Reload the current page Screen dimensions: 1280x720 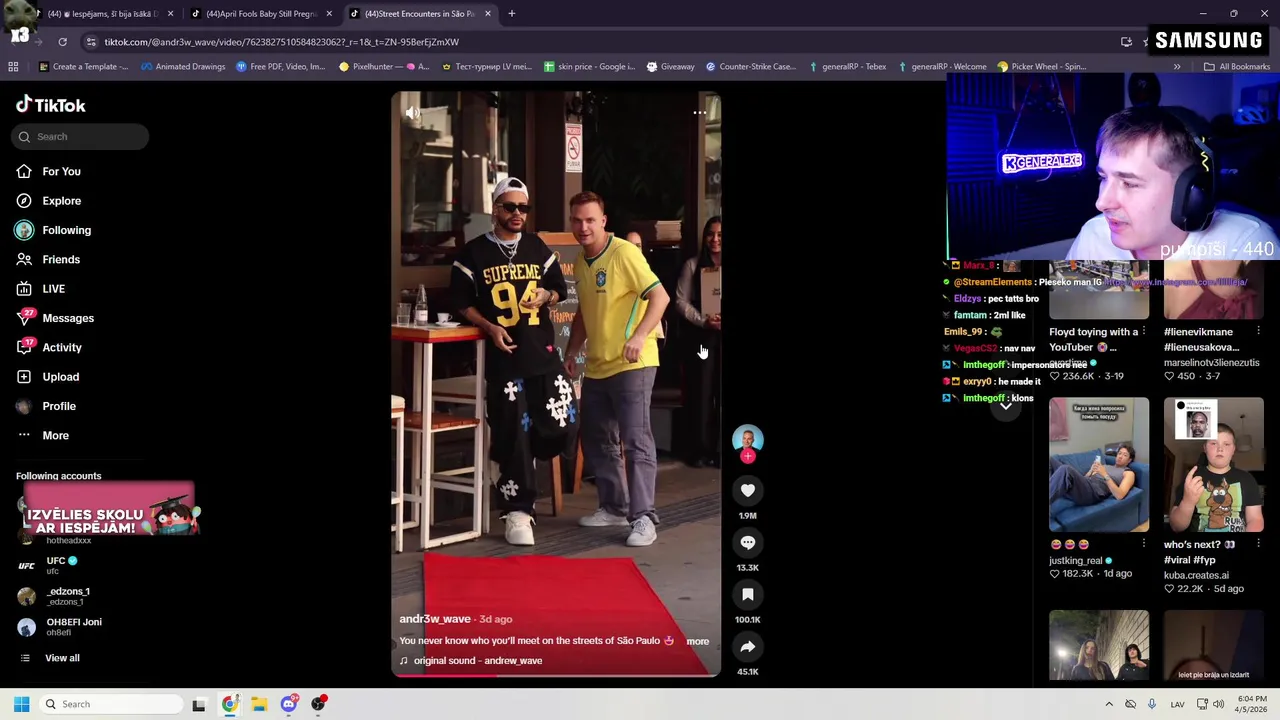tap(62, 42)
